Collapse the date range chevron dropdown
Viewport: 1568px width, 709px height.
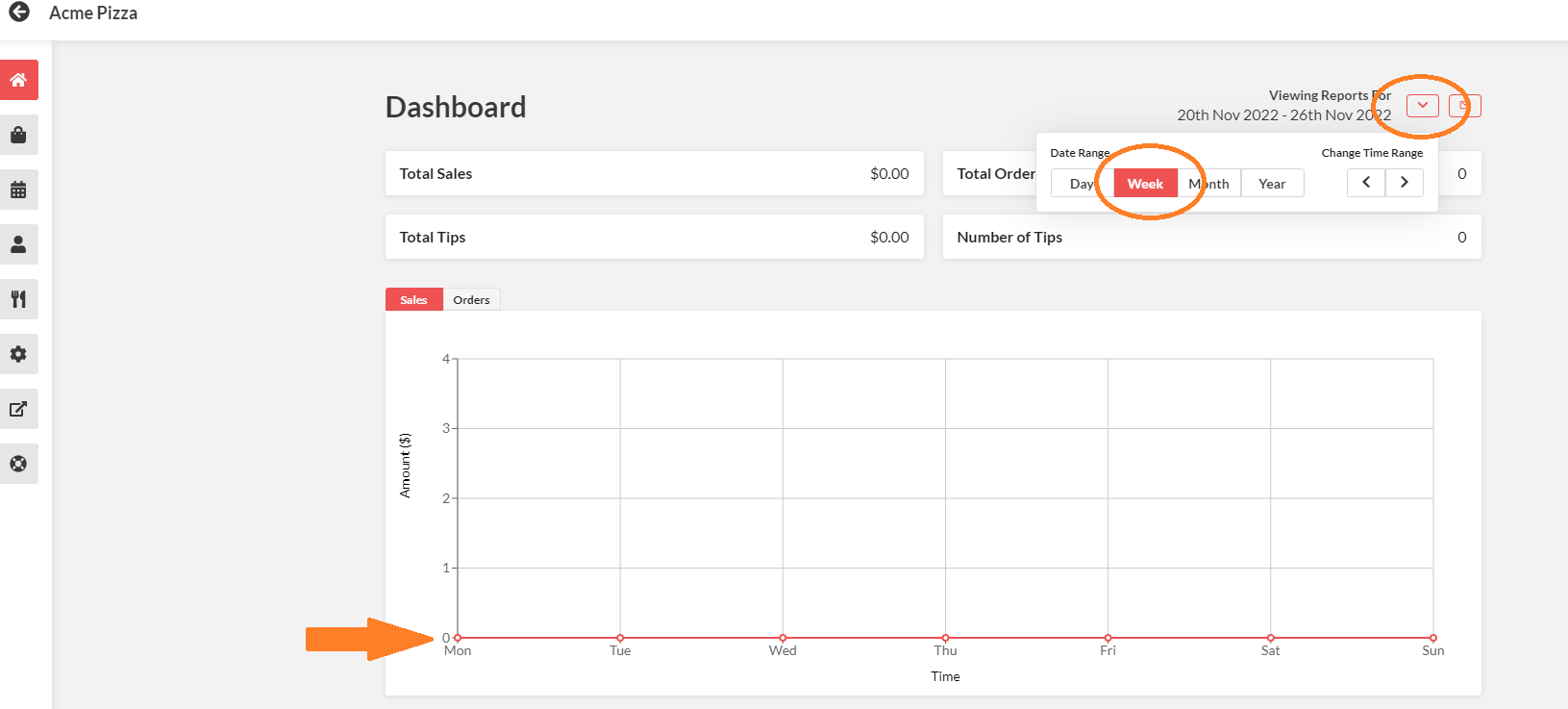tap(1422, 106)
